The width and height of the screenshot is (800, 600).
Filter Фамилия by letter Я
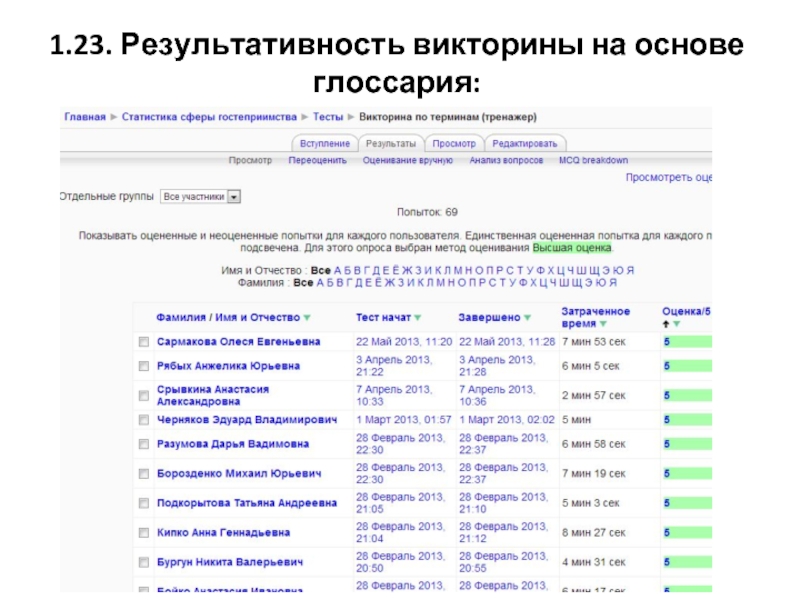(613, 283)
